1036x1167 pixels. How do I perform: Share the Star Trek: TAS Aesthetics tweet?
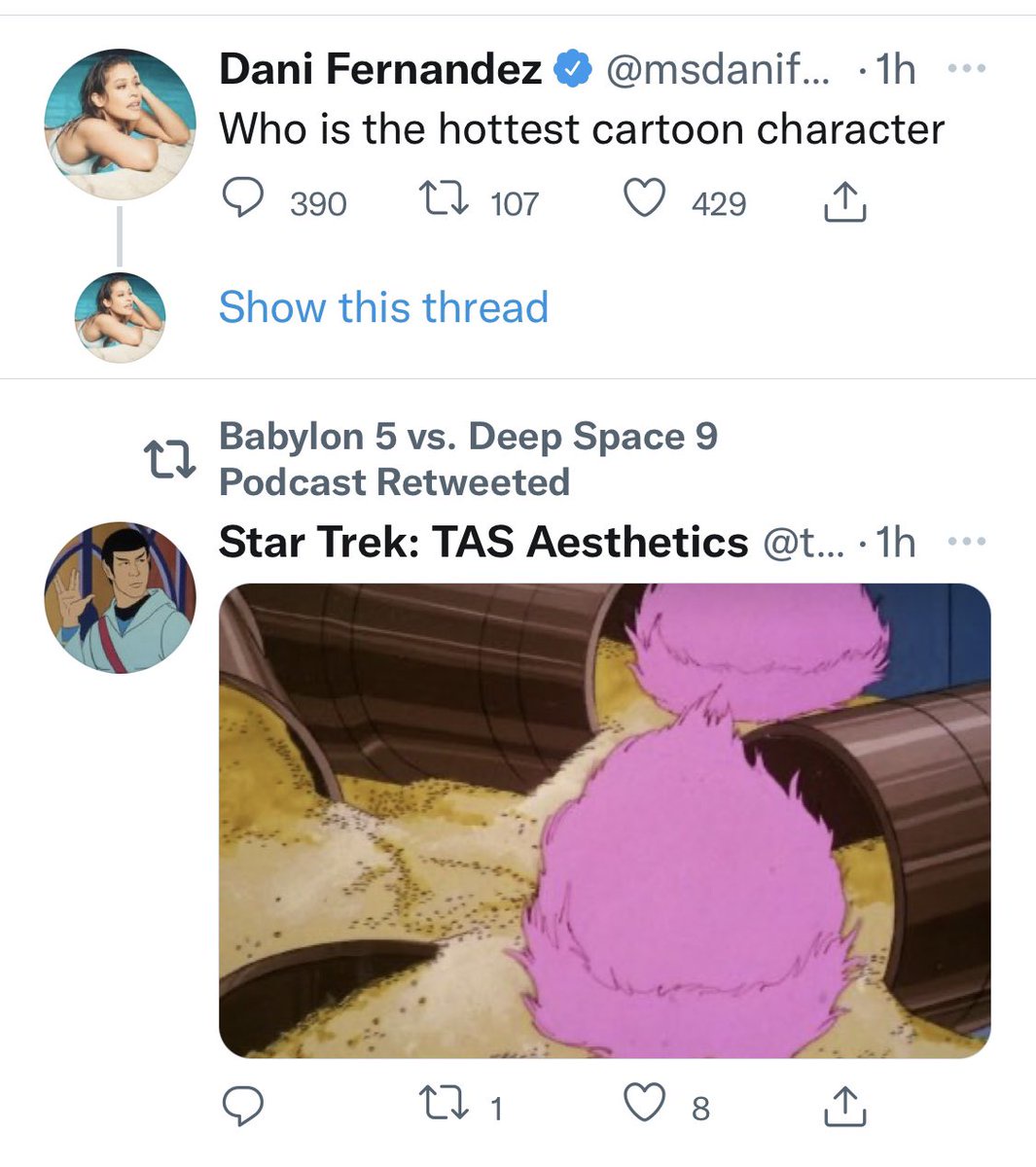pos(843,1106)
